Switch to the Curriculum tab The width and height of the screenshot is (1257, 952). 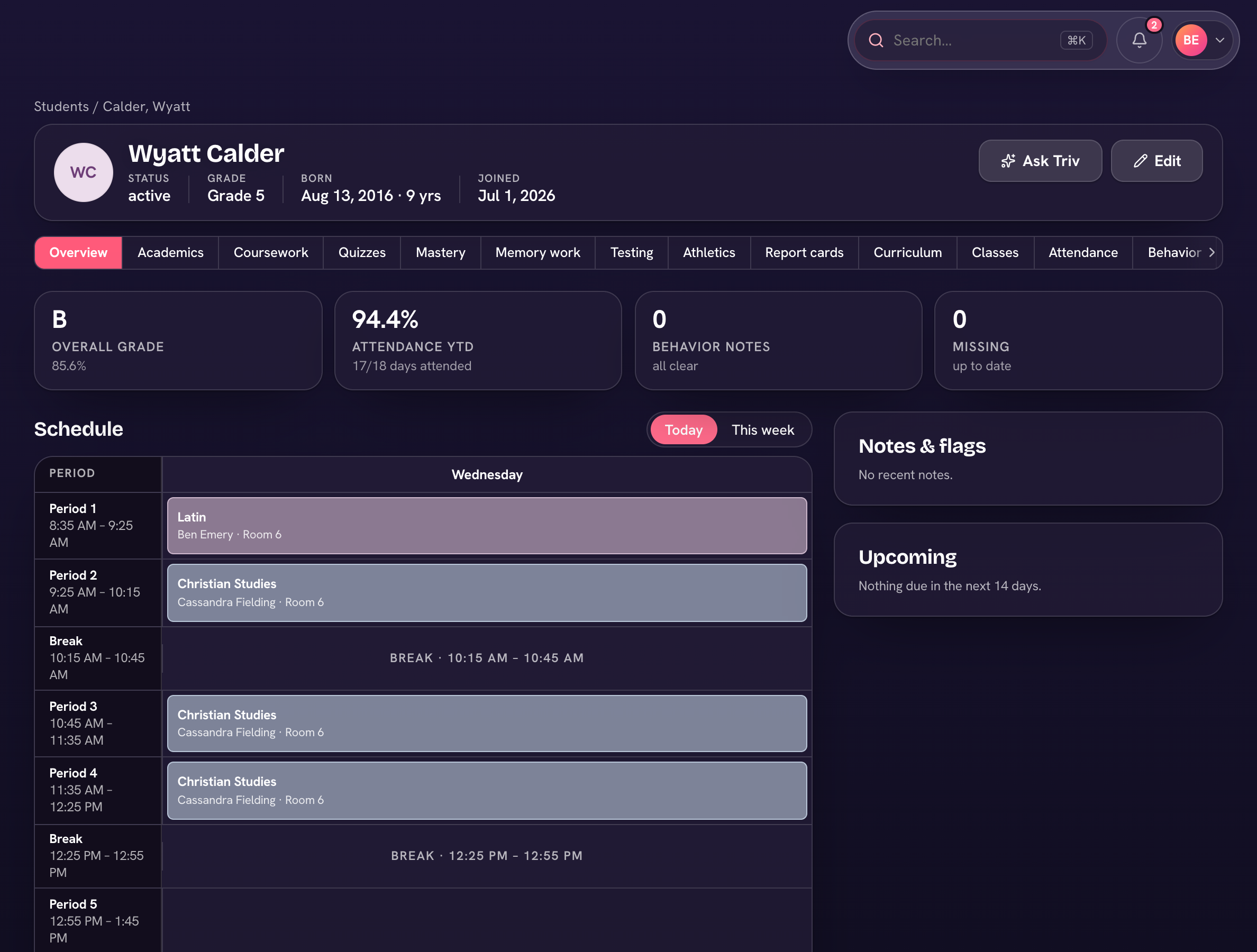coord(907,253)
